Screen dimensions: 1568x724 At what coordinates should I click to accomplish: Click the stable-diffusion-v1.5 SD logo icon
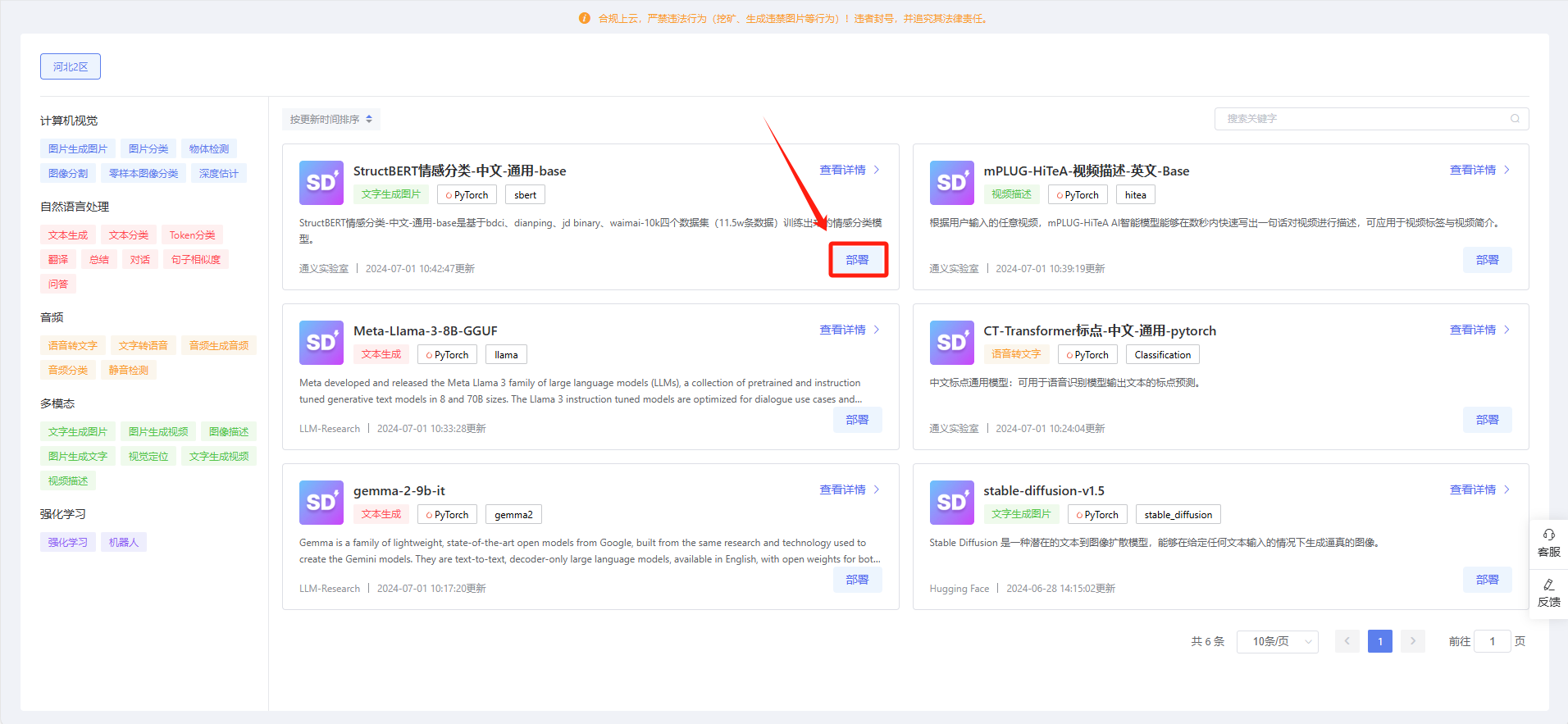951,503
